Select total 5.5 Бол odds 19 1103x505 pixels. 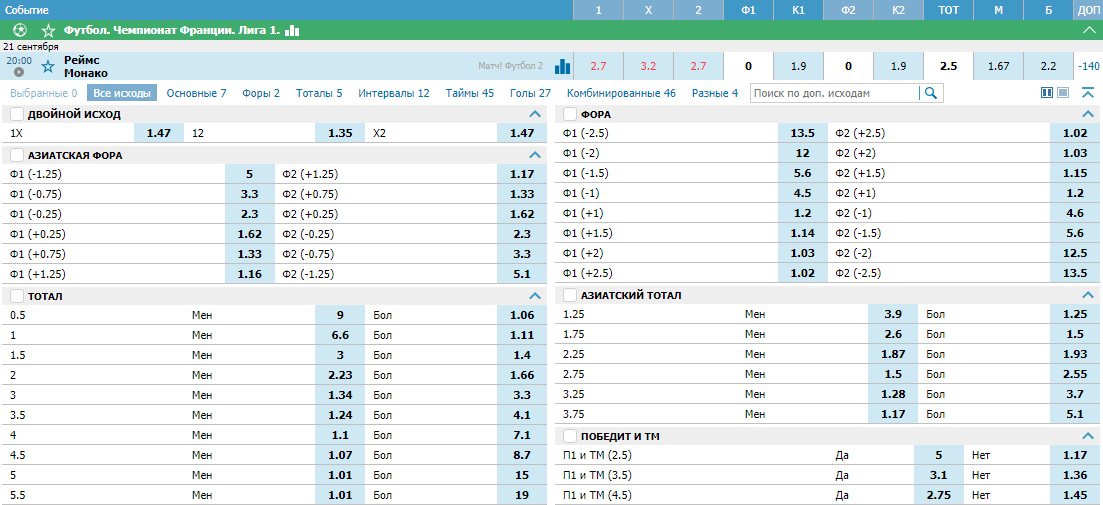522,495
